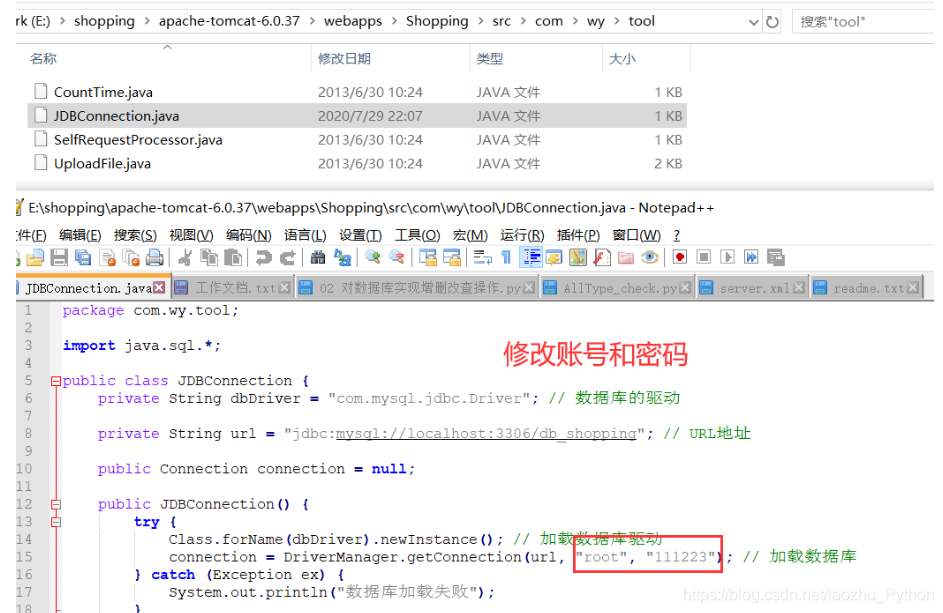Screen dimensions: 943x613
Task: Open the 工具(O) menu
Action: 417,235
